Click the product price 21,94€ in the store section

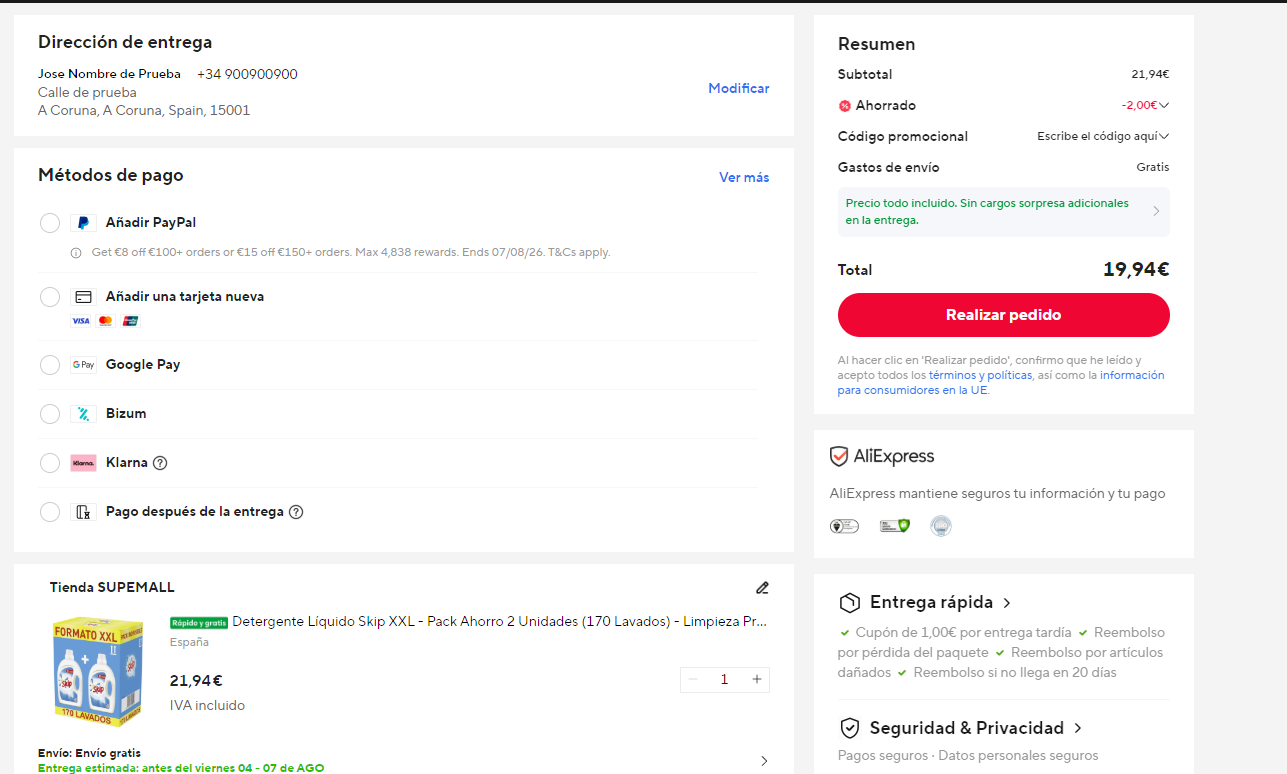point(196,681)
